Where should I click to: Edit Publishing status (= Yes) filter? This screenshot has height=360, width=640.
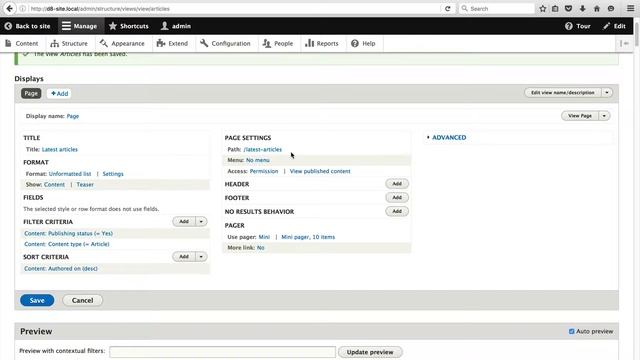coord(69,233)
